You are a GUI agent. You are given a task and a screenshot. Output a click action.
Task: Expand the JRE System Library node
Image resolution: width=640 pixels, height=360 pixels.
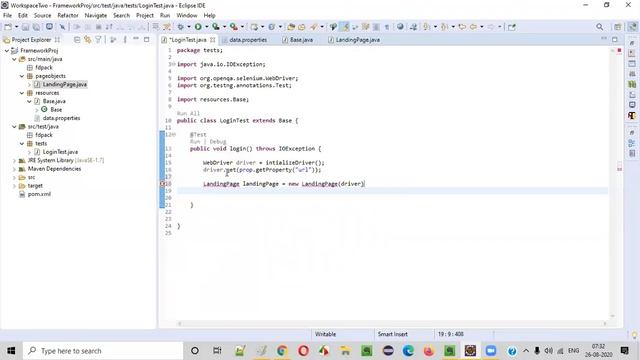(14, 160)
